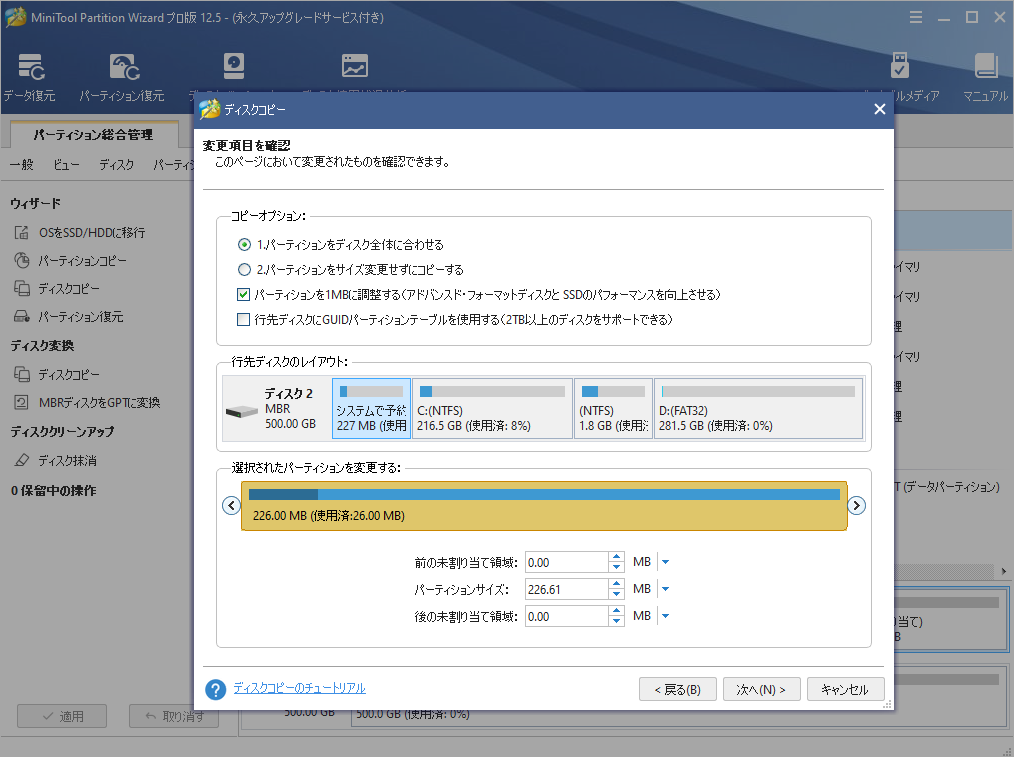Click the OSをSSD/HDDに移行 label

click(92, 232)
